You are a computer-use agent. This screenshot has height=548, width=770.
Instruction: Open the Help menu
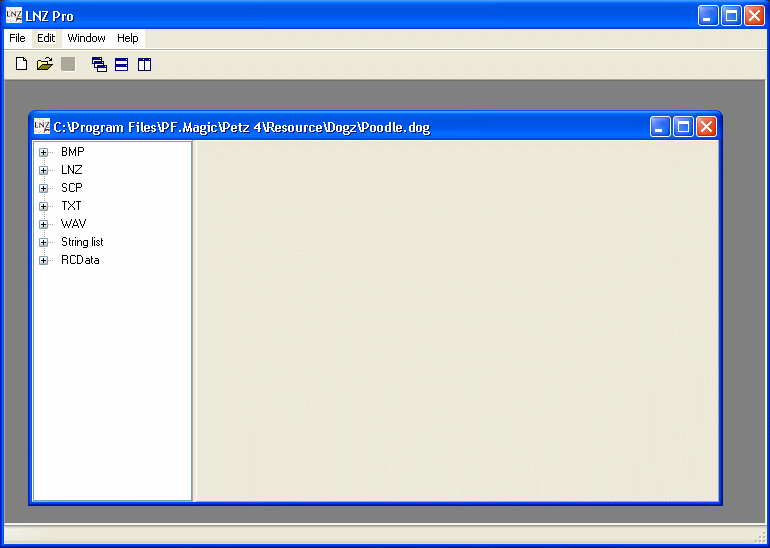128,38
